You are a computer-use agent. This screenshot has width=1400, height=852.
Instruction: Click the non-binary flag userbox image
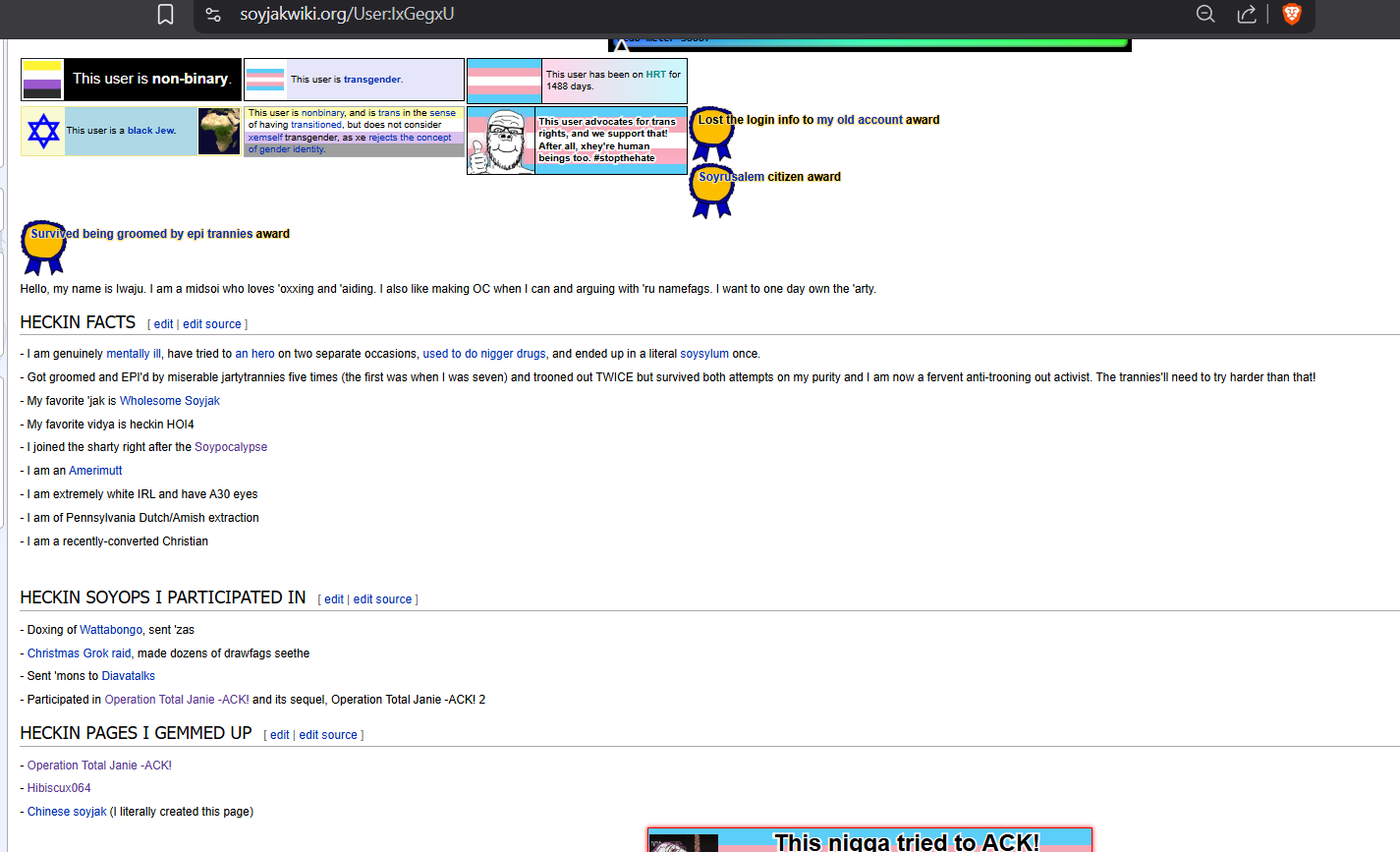click(42, 79)
